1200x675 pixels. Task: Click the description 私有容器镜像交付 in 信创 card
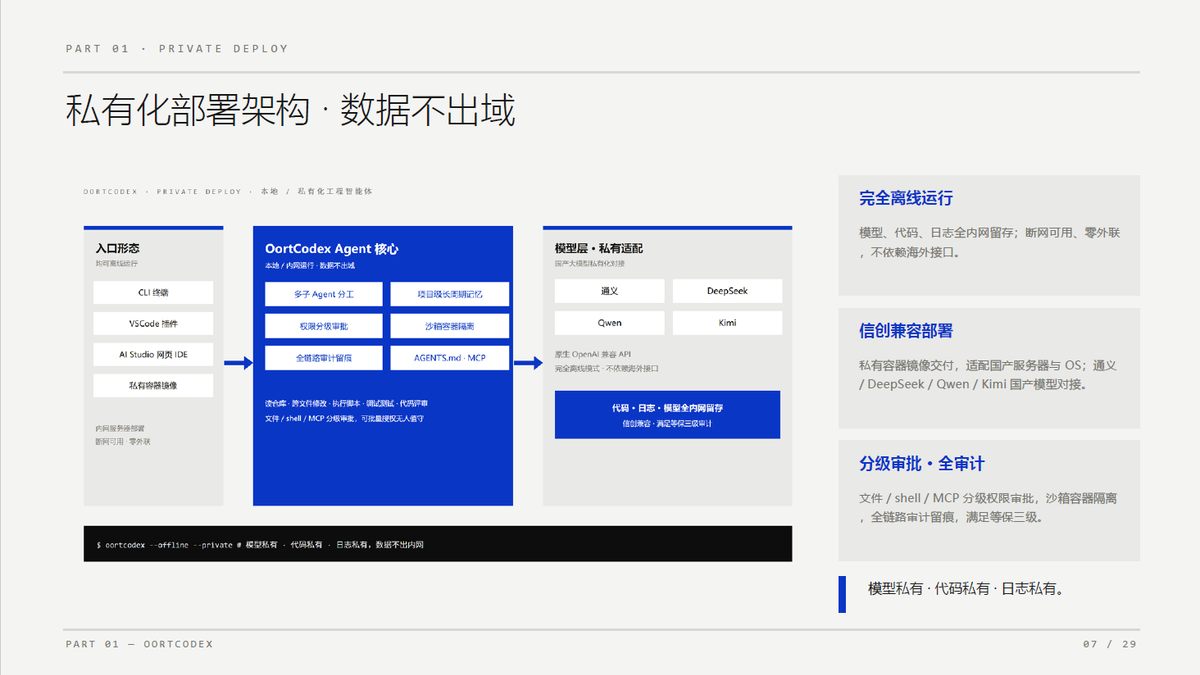pos(987,375)
